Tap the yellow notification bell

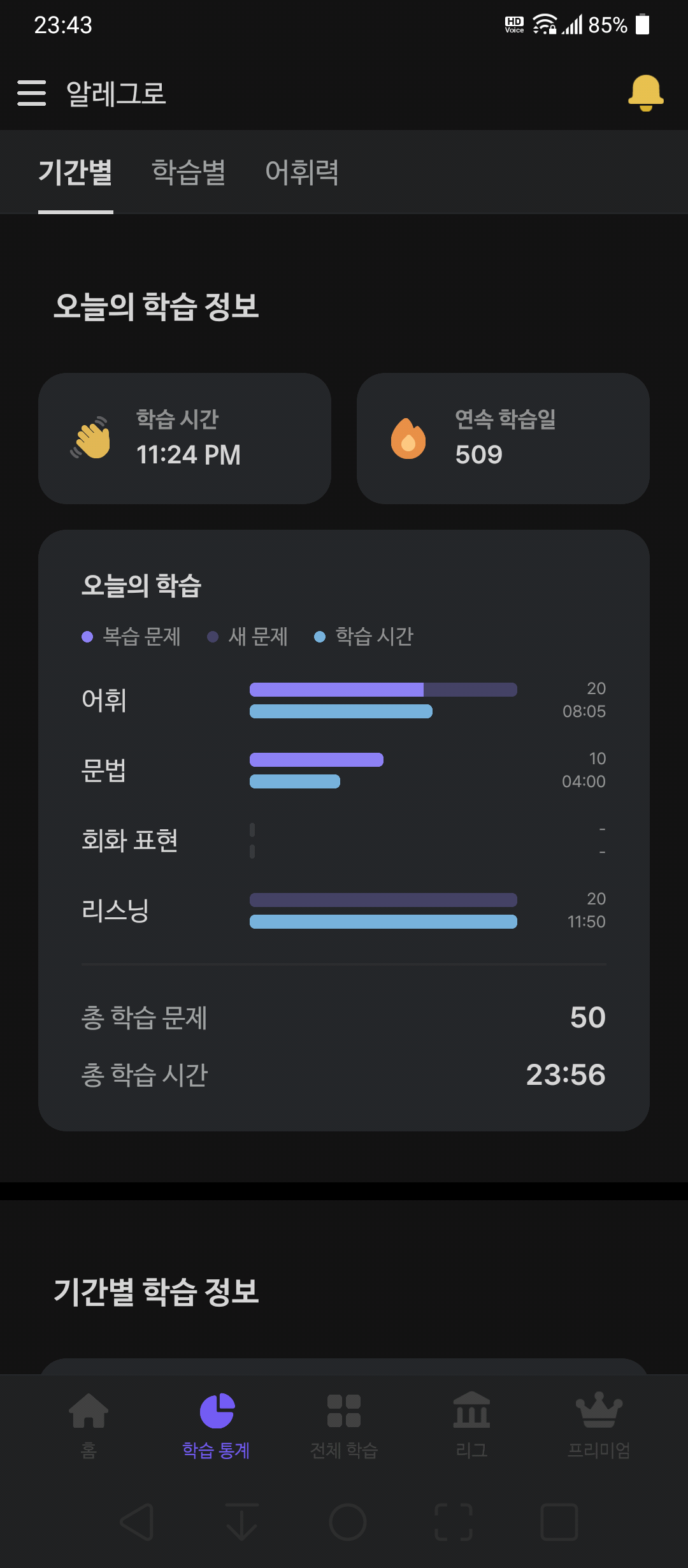[x=646, y=93]
